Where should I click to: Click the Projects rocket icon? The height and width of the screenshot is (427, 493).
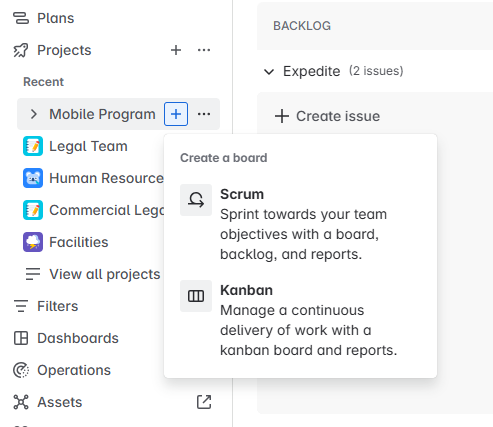tap(21, 50)
